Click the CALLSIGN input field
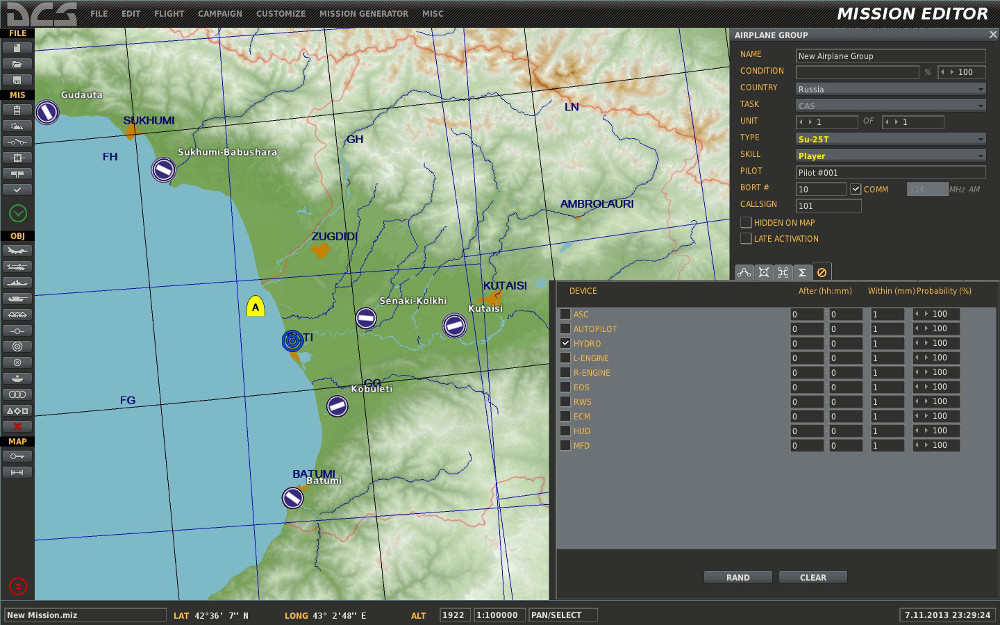Screen dimensions: 1000x625 tap(828, 205)
